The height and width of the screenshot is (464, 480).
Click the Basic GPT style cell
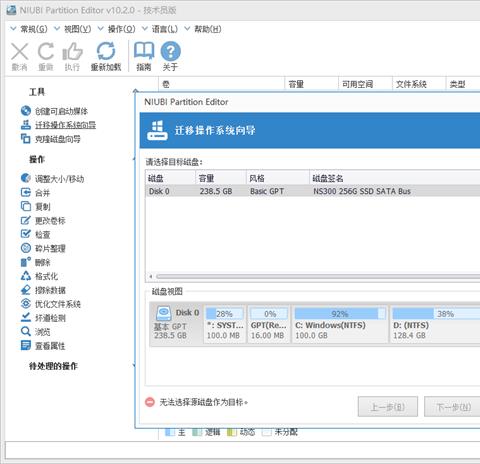(x=267, y=191)
